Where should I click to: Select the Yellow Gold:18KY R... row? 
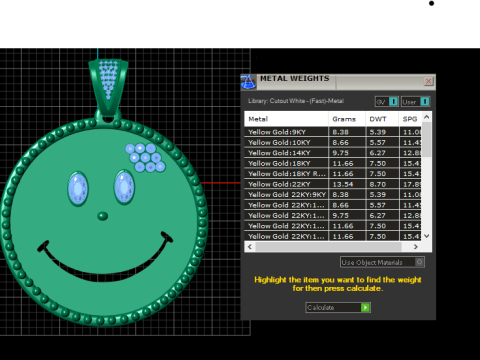[333, 174]
